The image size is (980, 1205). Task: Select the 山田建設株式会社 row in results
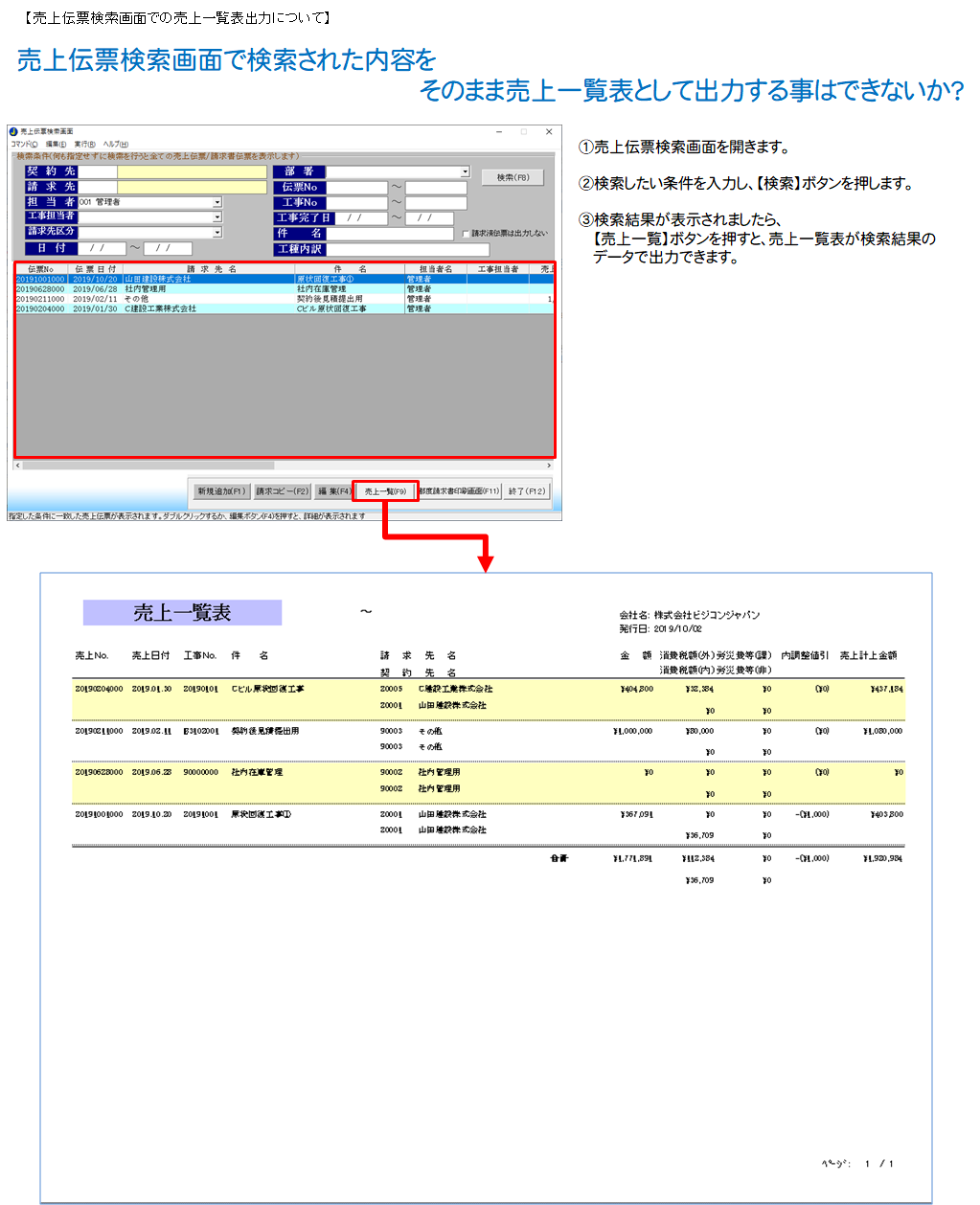pos(158,279)
